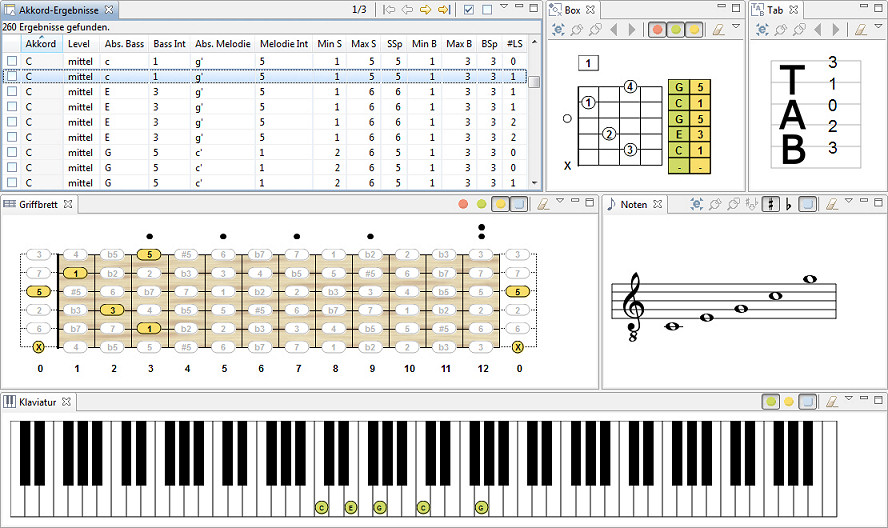Toggle green color dot in Klaviatur toolbar
Image resolution: width=888 pixels, height=528 pixels.
(x=771, y=402)
